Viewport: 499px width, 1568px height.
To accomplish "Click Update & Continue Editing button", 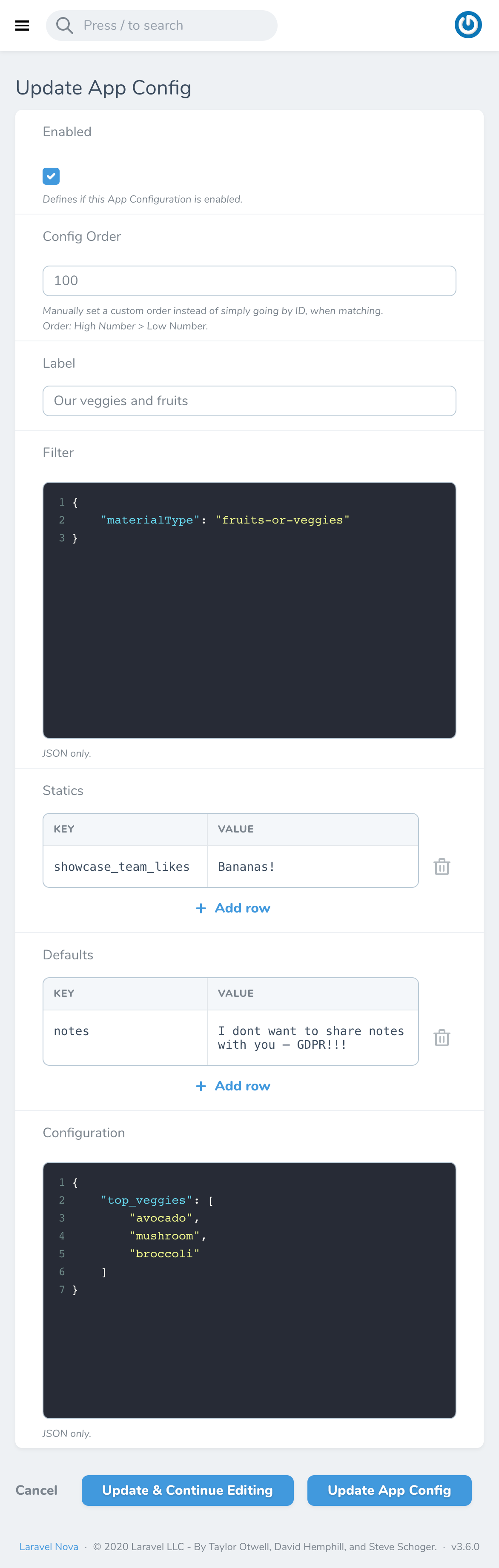I will pos(187,1490).
